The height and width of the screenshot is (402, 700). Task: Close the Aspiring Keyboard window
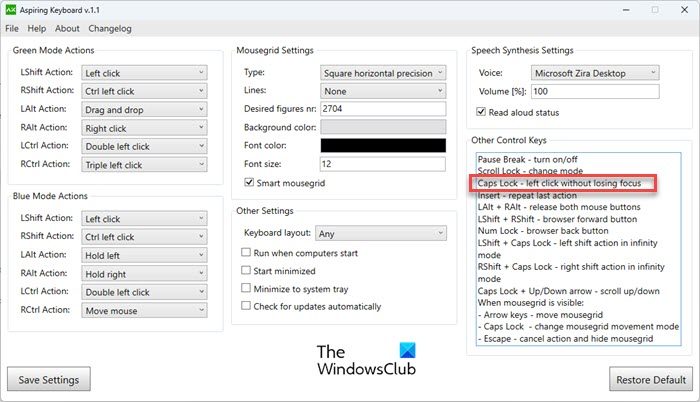pyautogui.click(x=684, y=10)
